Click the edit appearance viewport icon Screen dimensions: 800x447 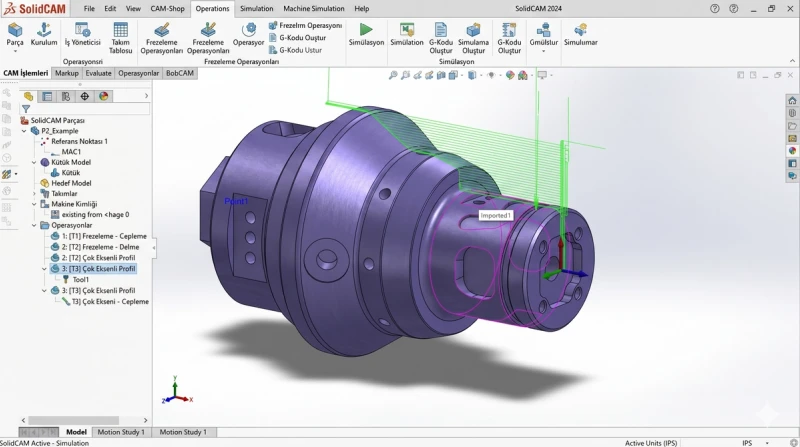click(x=510, y=76)
